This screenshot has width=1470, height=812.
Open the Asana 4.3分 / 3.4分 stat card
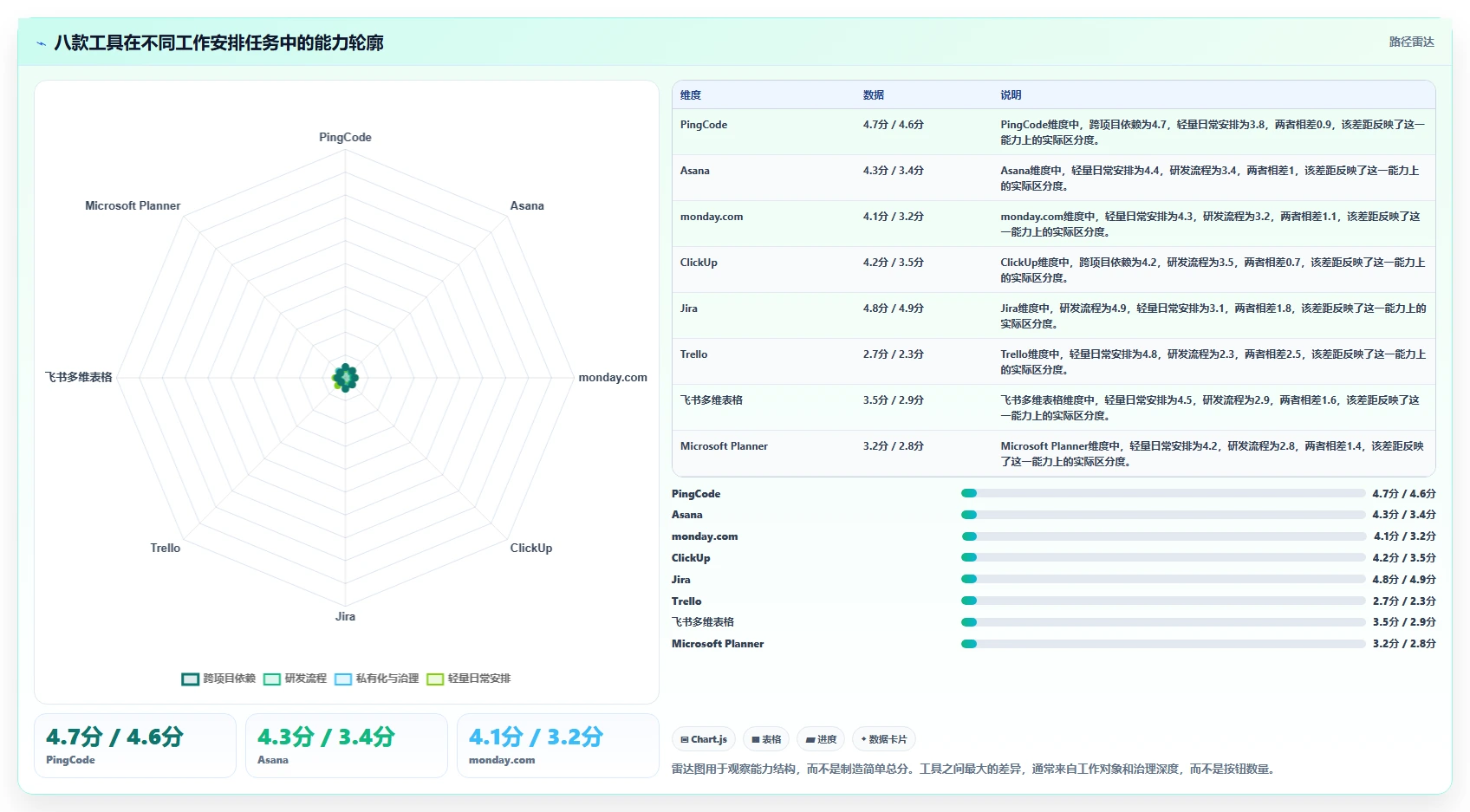tap(347, 745)
